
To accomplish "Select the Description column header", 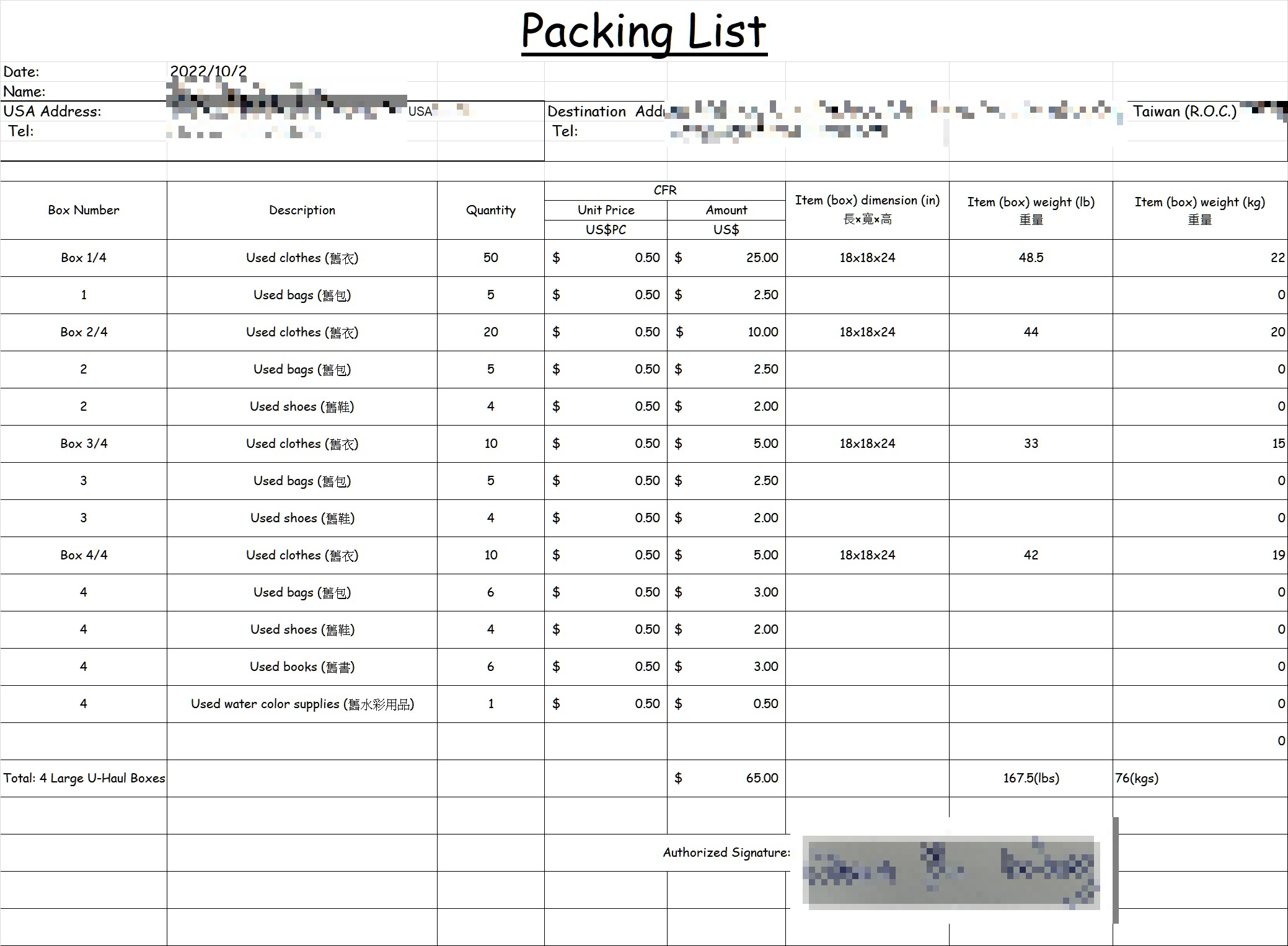I will (x=302, y=210).
